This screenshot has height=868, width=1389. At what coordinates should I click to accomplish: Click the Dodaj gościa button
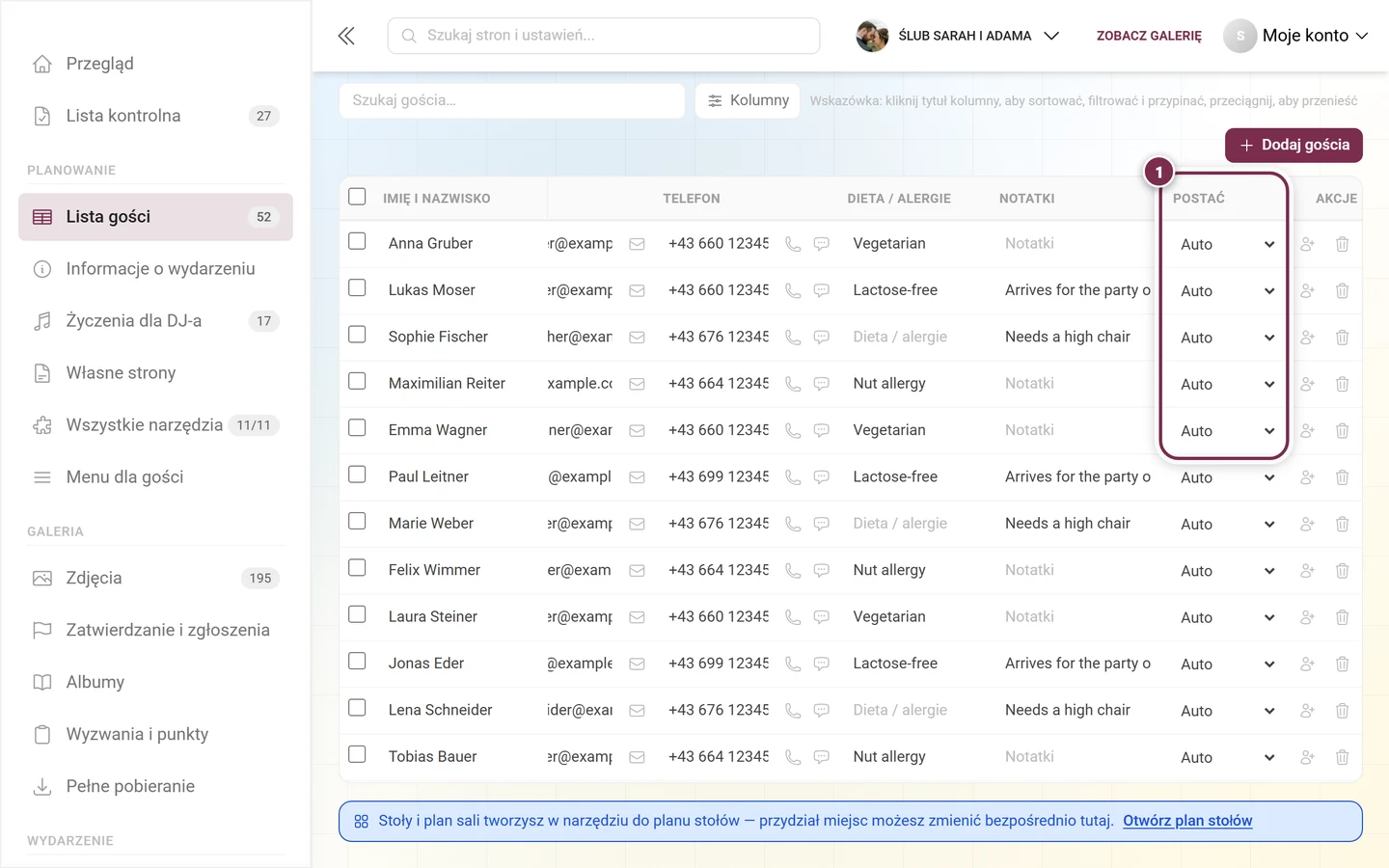pos(1294,145)
